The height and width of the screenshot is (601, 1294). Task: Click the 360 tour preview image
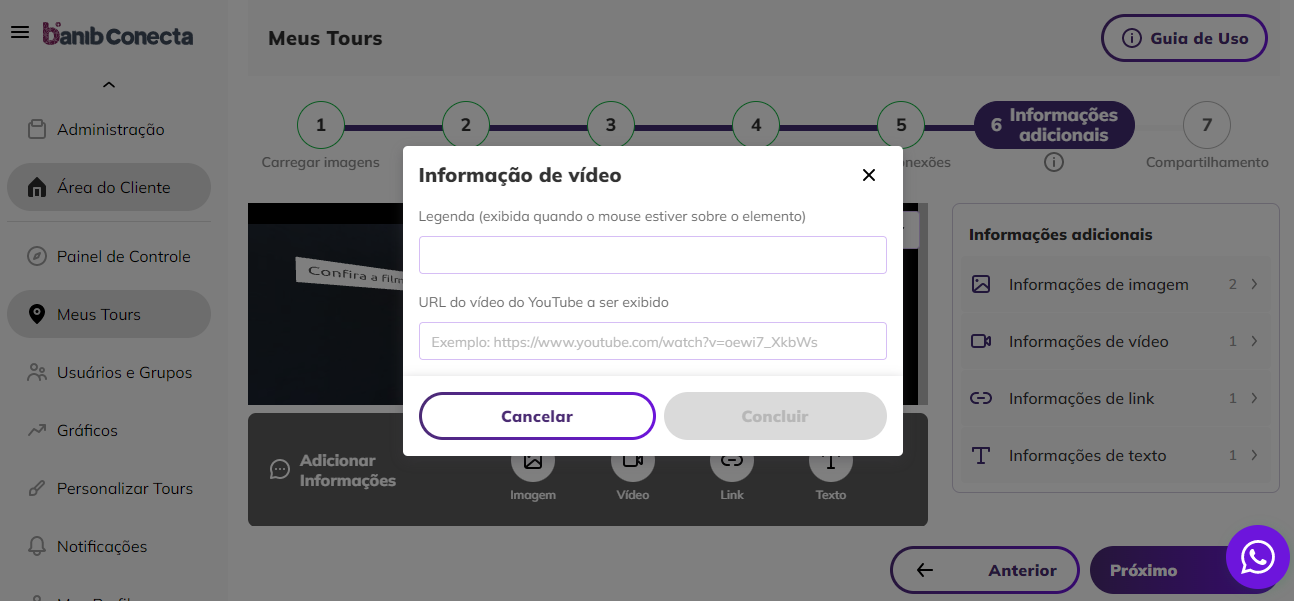[325, 305]
